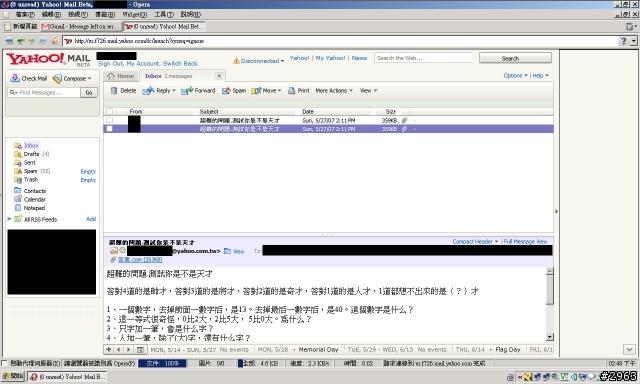The height and width of the screenshot is (384, 640).
Task: Open the Compact Header dropdown
Action: (475, 242)
